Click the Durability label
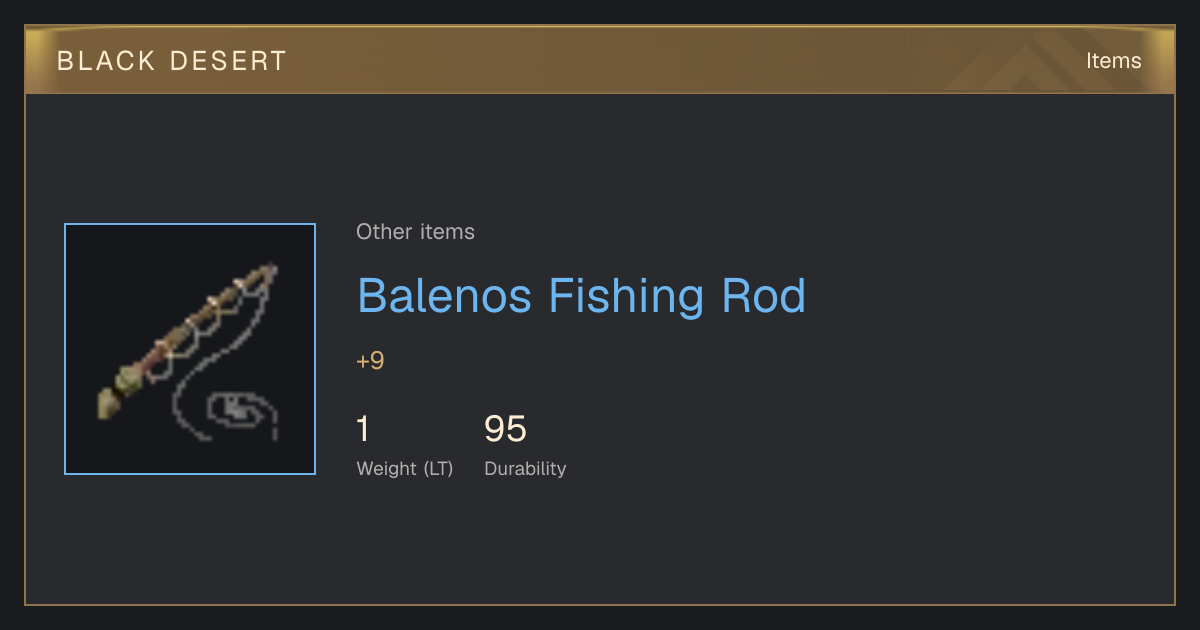Viewport: 1200px width, 630px height. click(525, 469)
